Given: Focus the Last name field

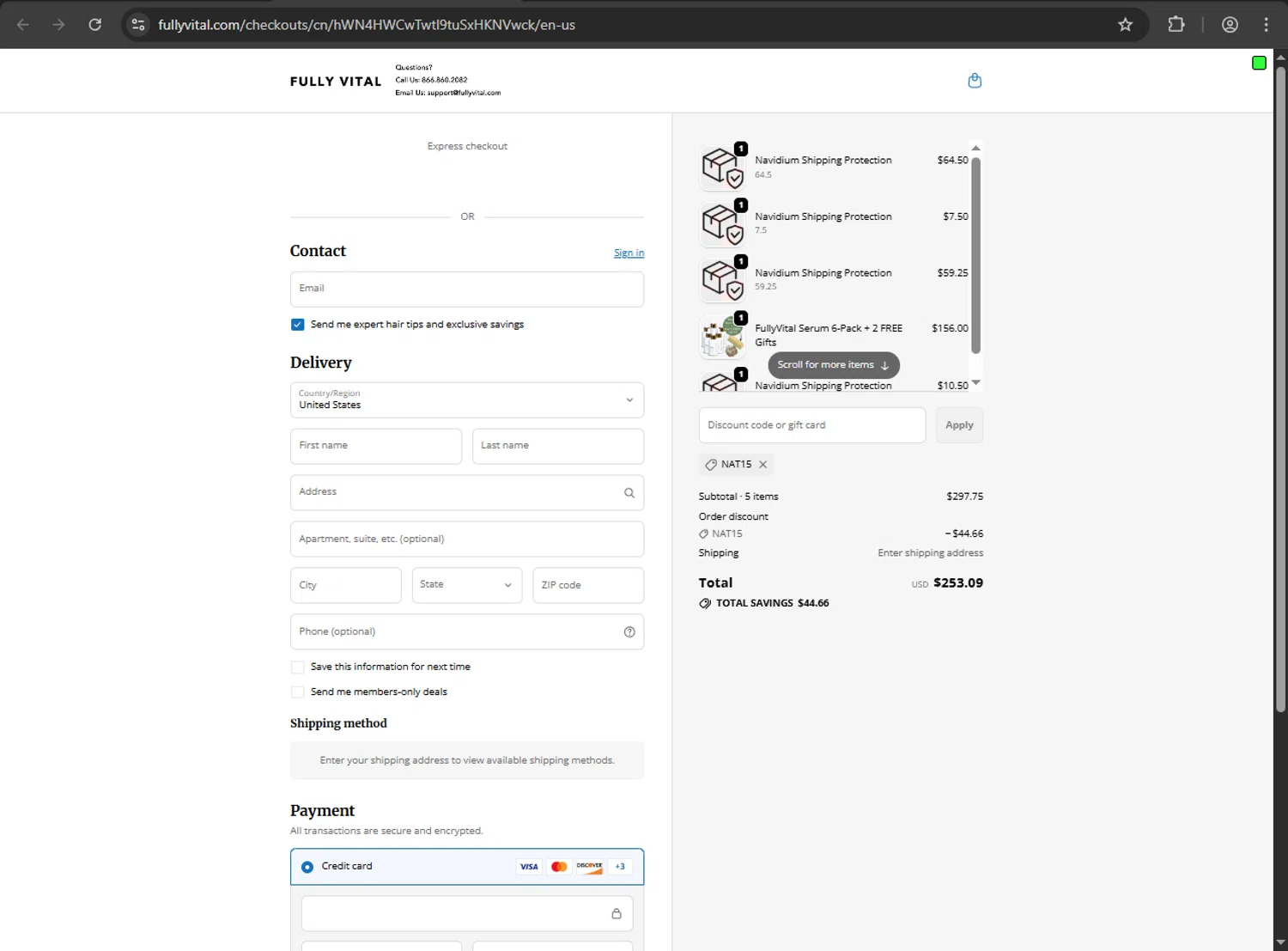Looking at the screenshot, I should pos(558,447).
